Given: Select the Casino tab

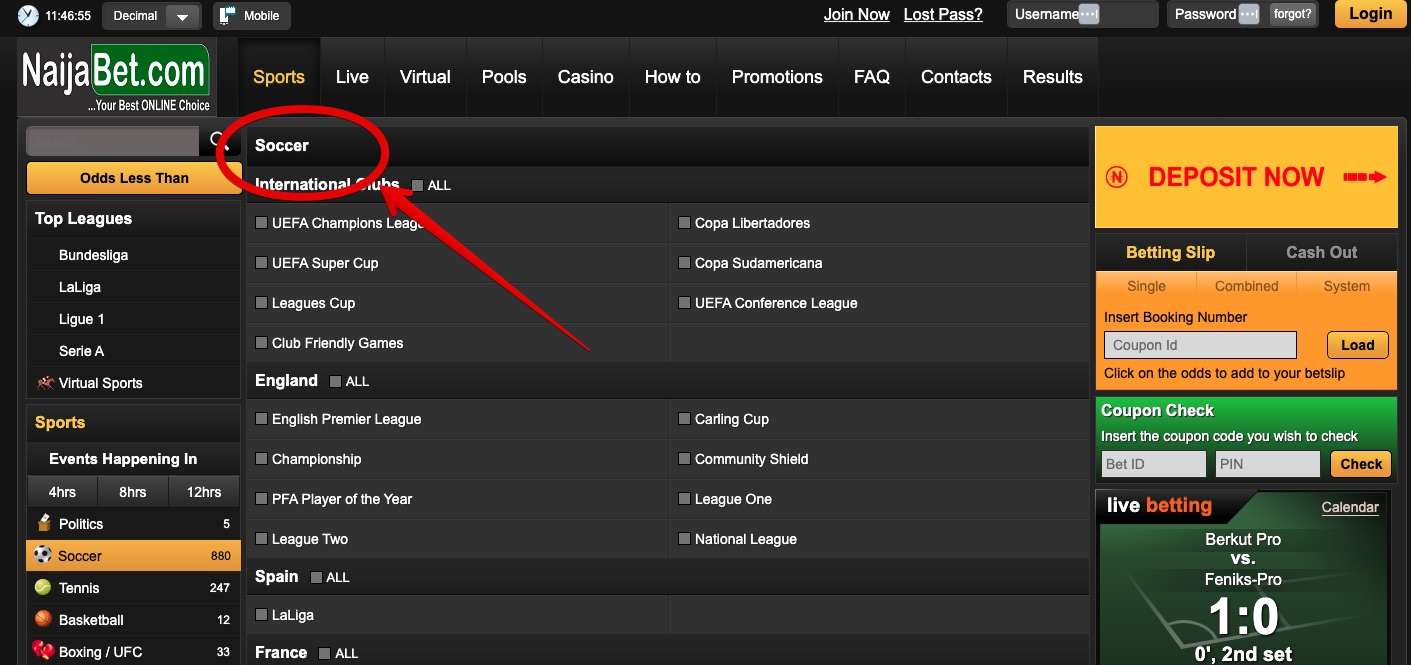Looking at the screenshot, I should click(x=586, y=77).
